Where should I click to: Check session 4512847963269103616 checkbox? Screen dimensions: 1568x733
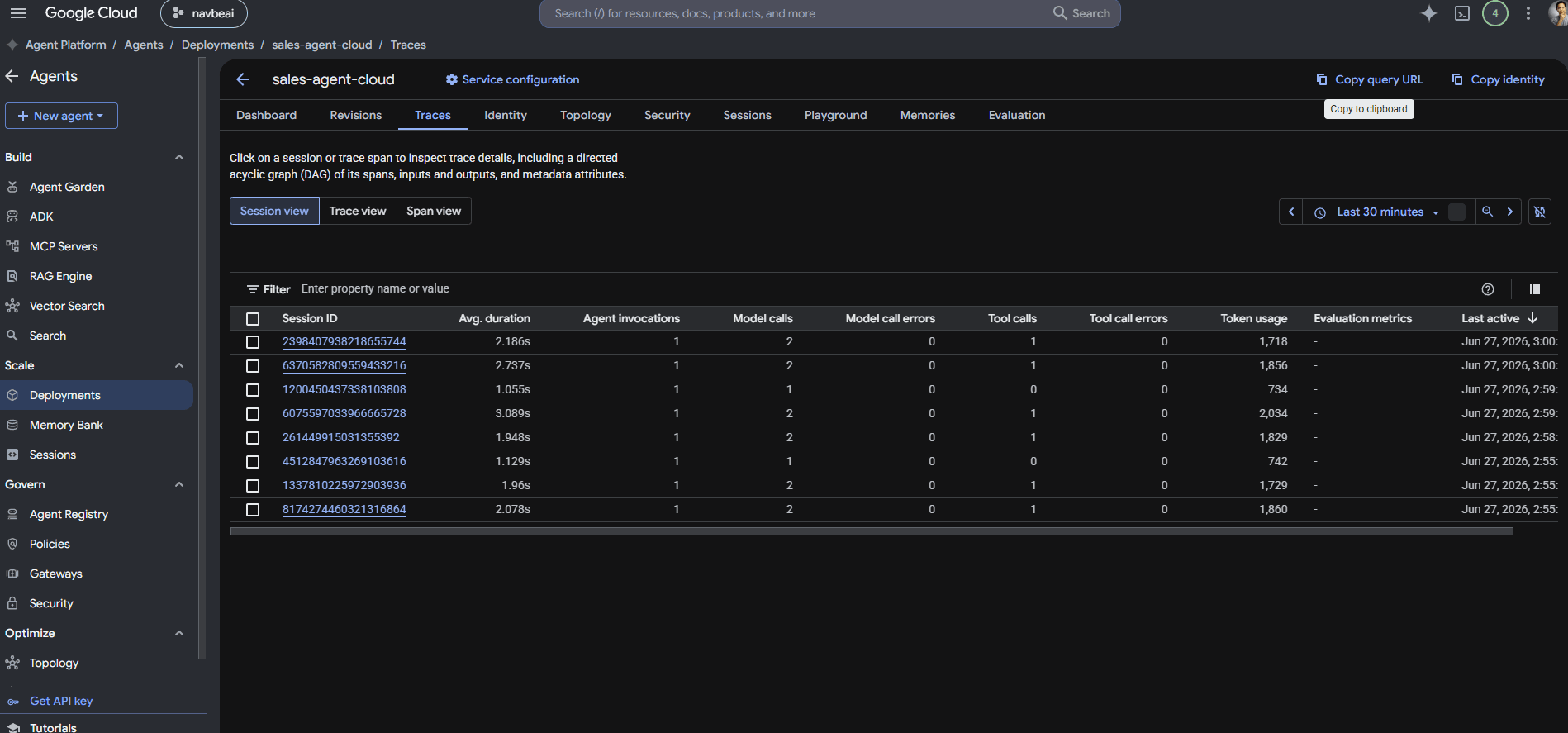pyautogui.click(x=253, y=462)
